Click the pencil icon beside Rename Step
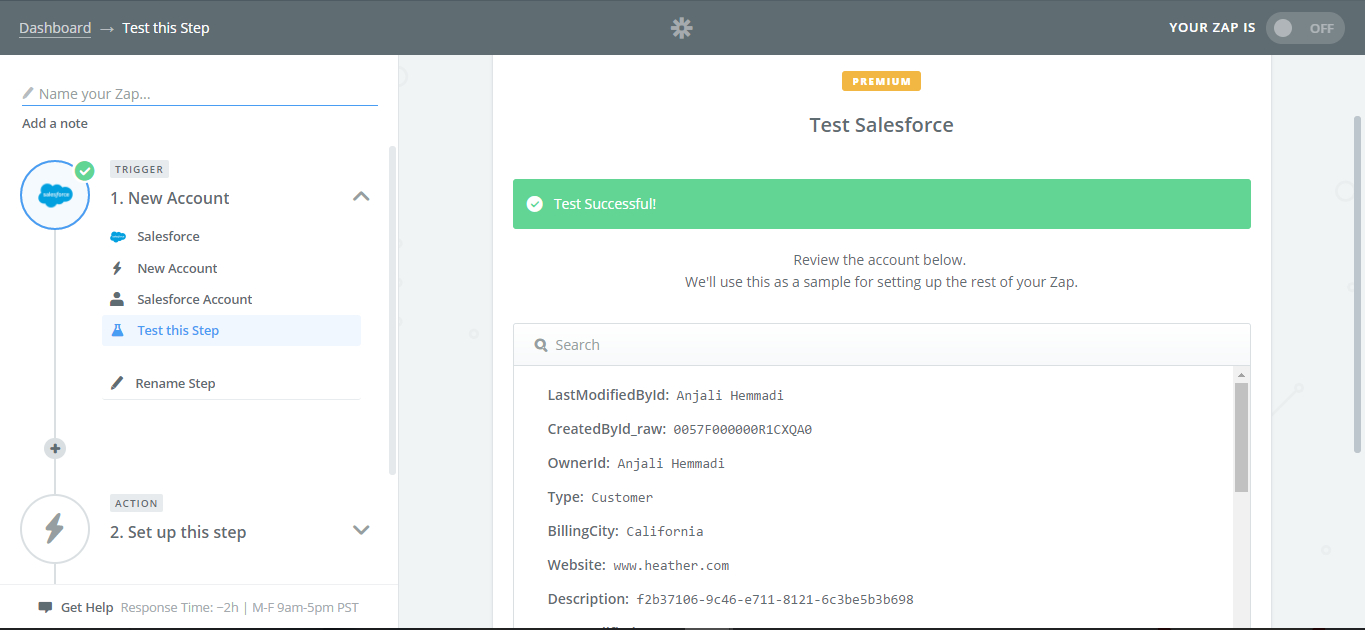Viewport: 1365px width, 630px height. 117,383
